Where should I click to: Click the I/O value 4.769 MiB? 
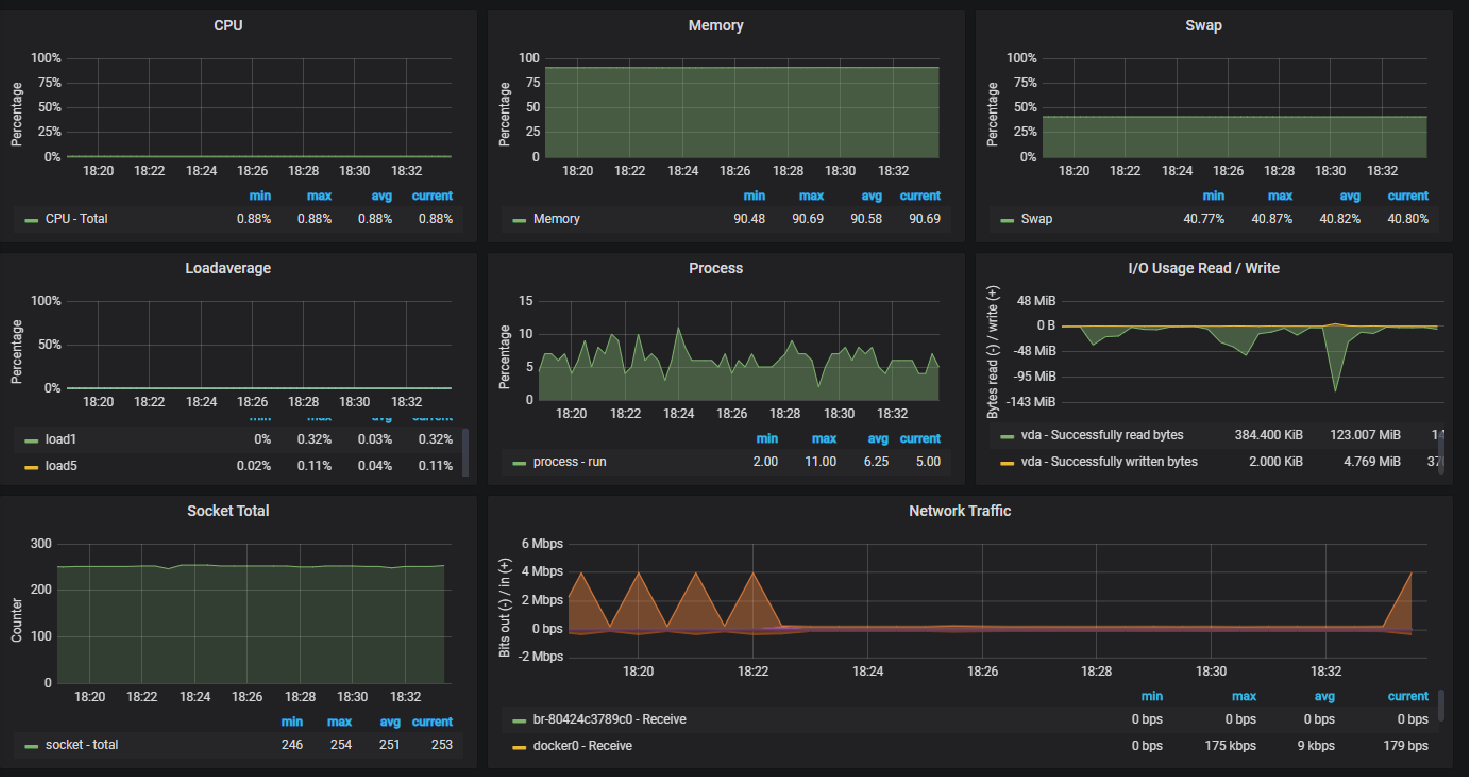point(1372,461)
